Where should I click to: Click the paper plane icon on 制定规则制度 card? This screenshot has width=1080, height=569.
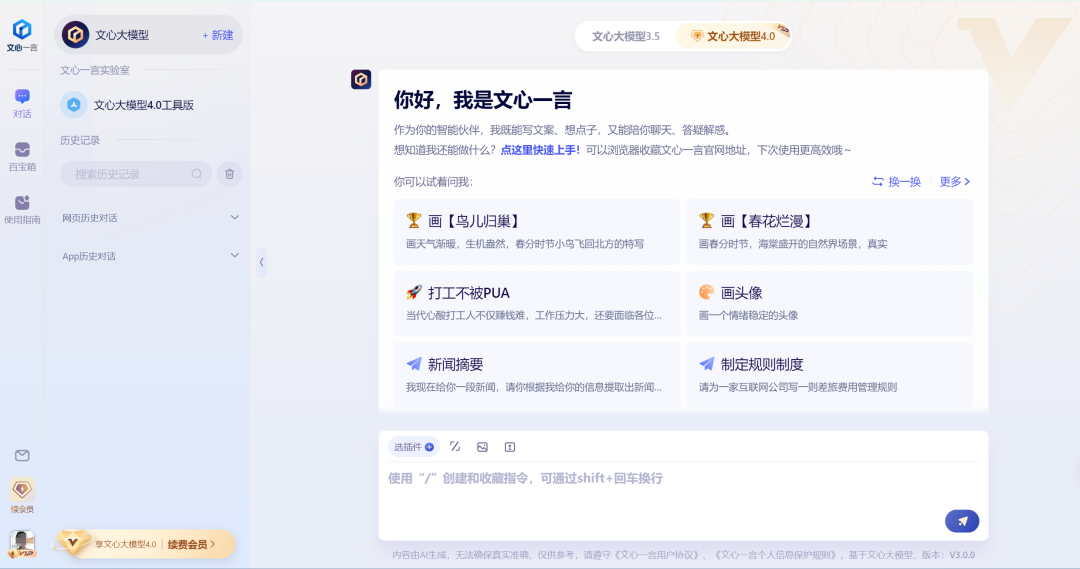click(x=706, y=364)
